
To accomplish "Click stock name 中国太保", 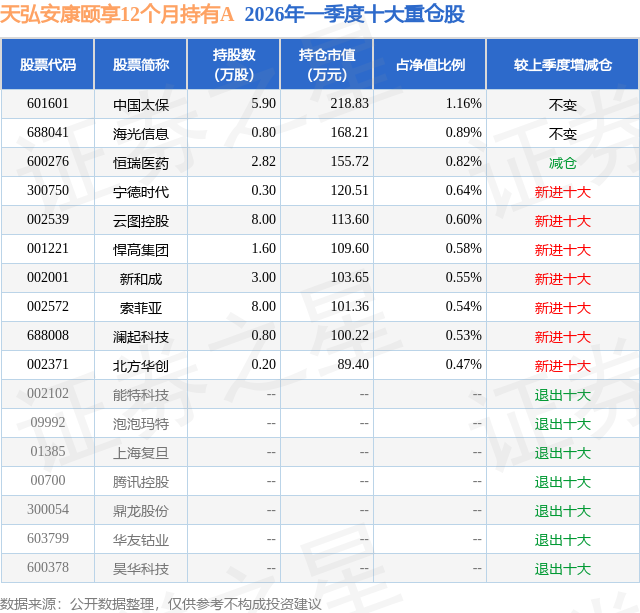I will (x=141, y=105).
